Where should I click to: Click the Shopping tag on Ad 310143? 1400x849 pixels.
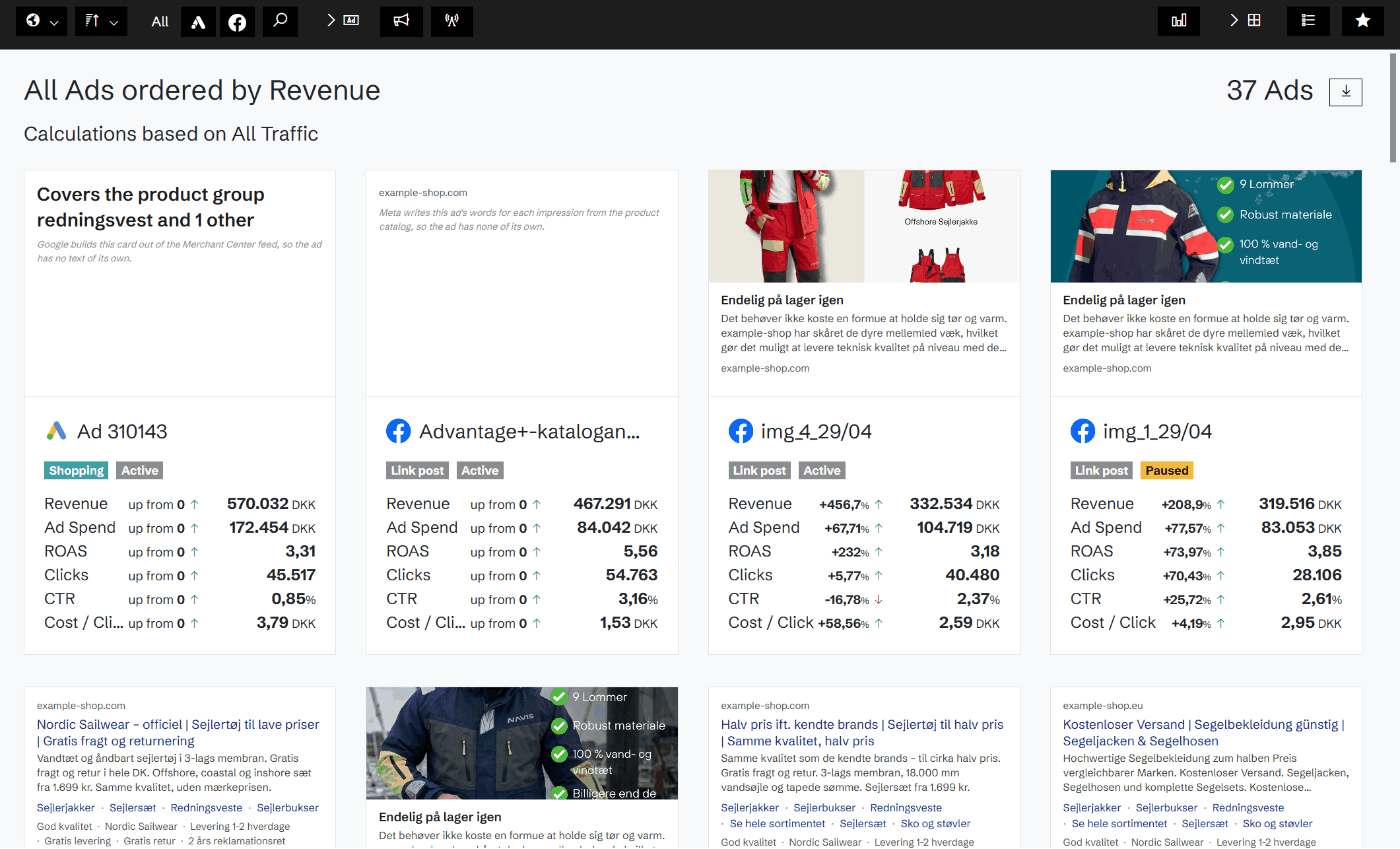[x=77, y=470]
